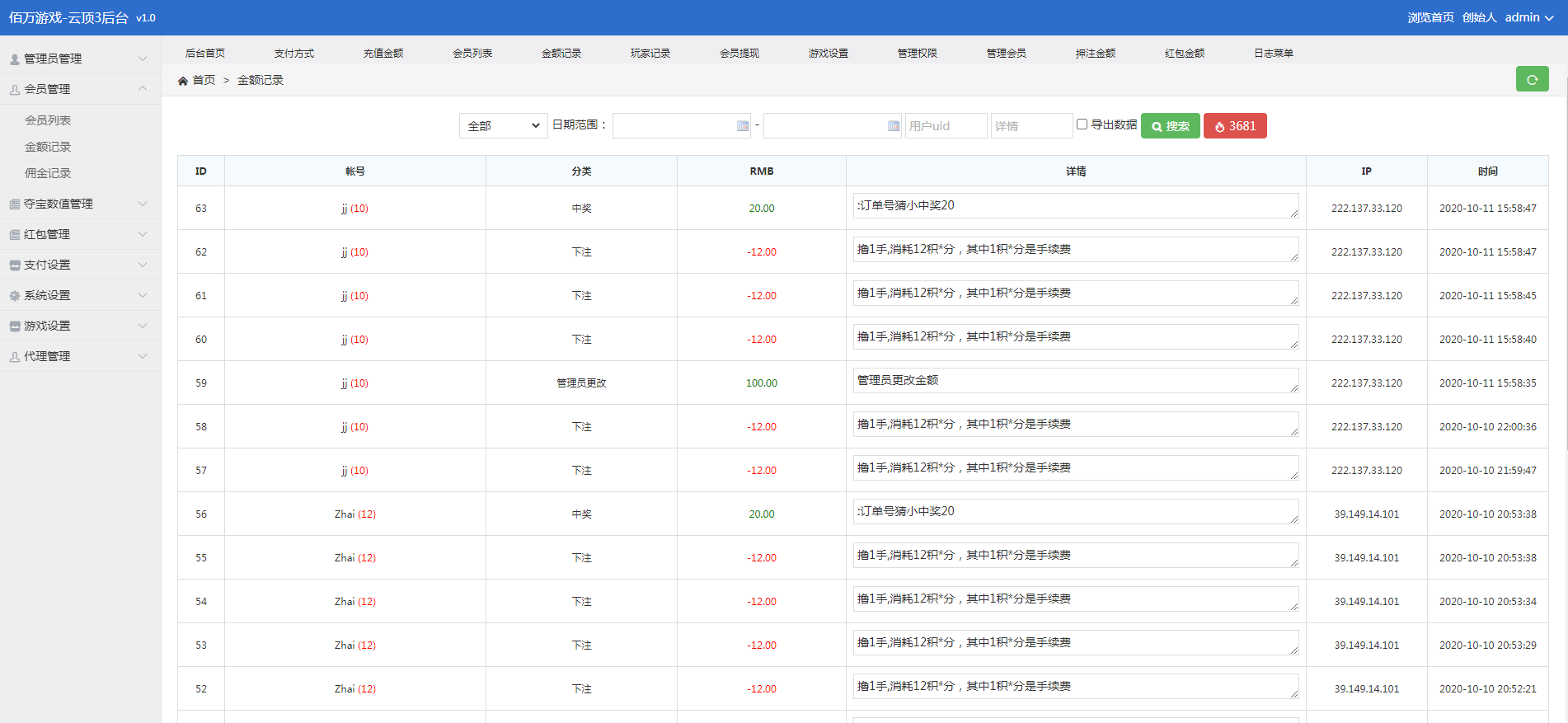Switch to the 充值金额 tab
Screen dimensions: 1568x723
(x=383, y=54)
